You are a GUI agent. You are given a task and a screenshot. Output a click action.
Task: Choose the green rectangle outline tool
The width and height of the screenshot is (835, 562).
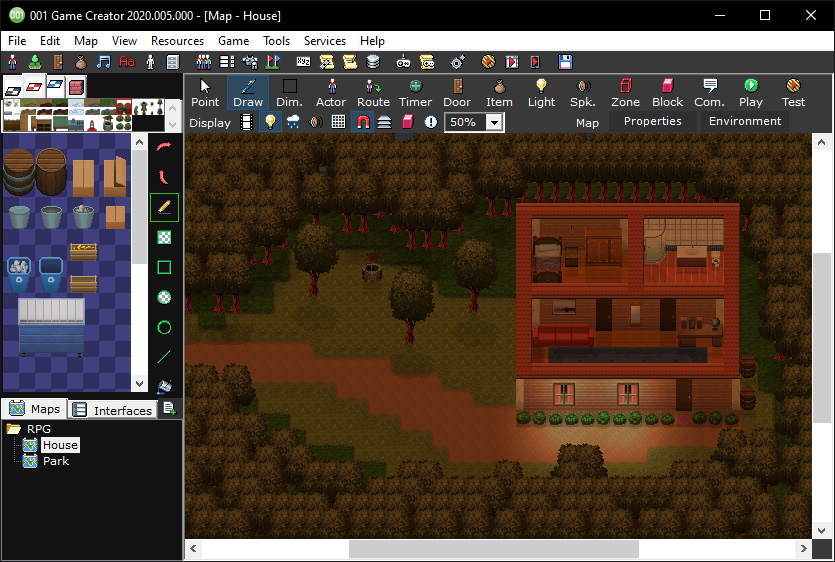[x=165, y=267]
